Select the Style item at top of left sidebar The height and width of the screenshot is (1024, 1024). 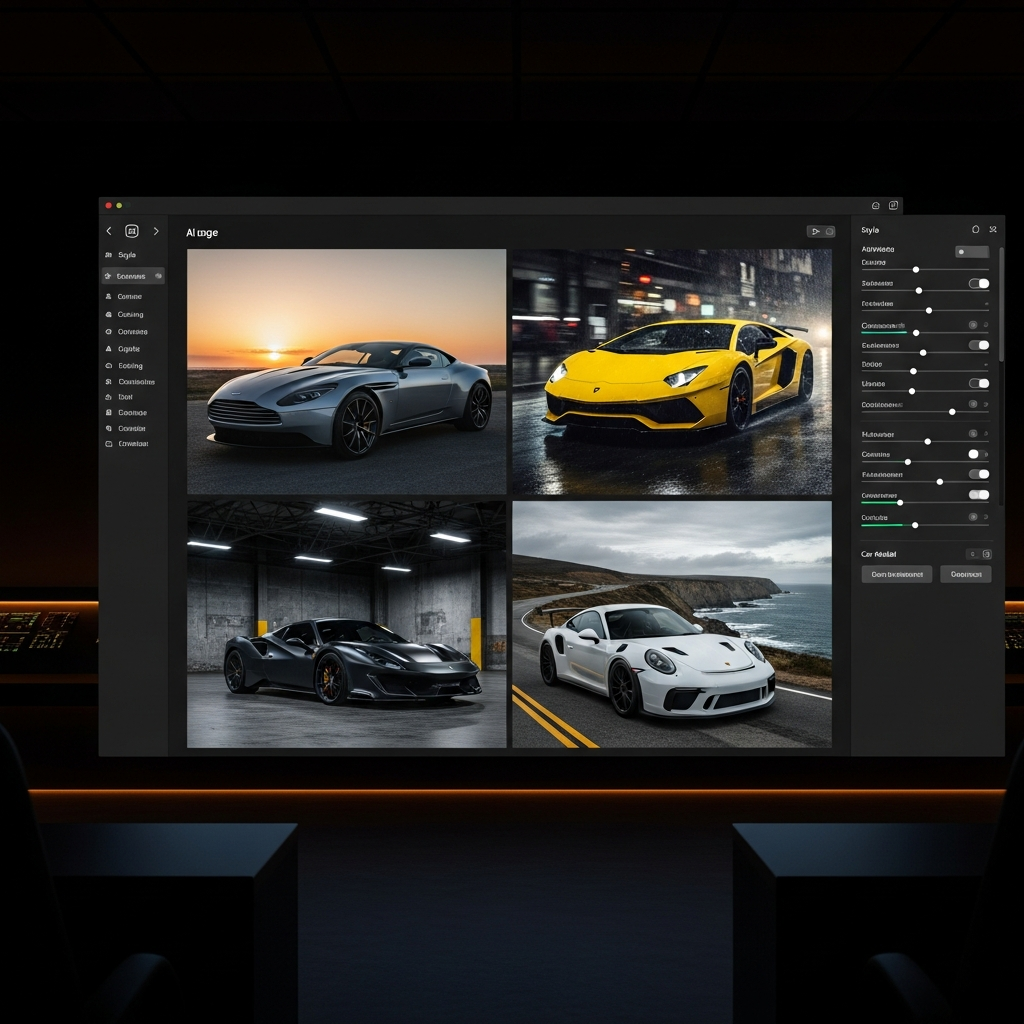(127, 255)
